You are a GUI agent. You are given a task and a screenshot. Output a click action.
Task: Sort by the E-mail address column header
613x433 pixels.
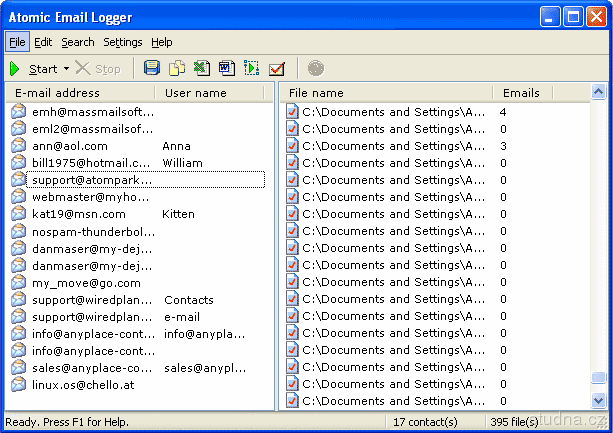[58, 93]
